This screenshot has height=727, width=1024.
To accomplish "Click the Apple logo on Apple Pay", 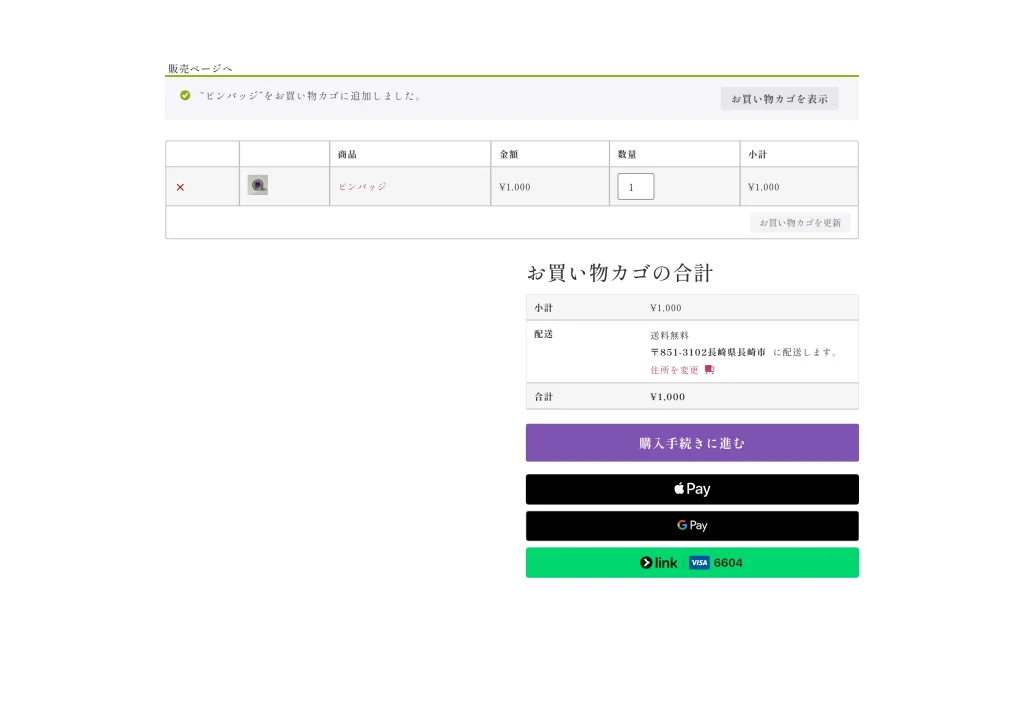I will point(679,489).
